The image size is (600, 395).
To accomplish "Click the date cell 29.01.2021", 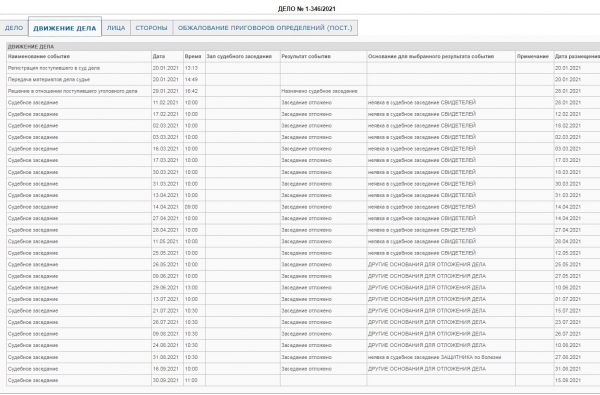I will [166, 91].
